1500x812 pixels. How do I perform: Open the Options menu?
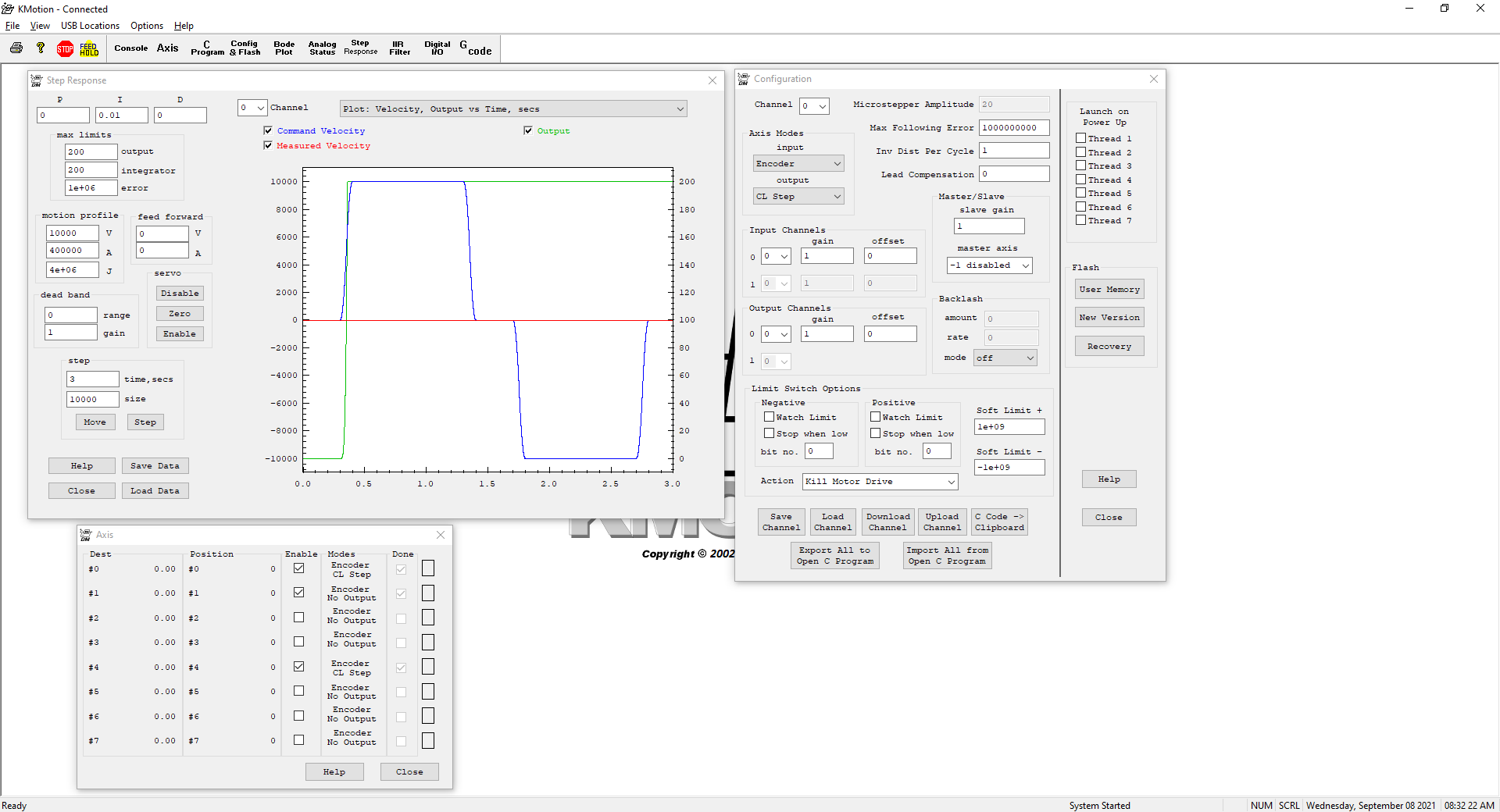(x=147, y=26)
